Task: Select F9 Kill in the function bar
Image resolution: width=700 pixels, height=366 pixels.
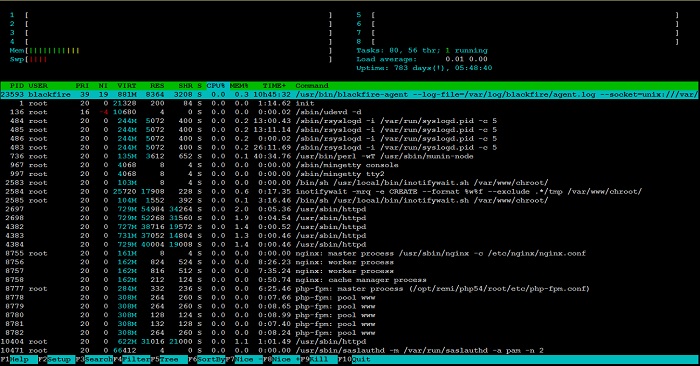Action: click(319, 359)
